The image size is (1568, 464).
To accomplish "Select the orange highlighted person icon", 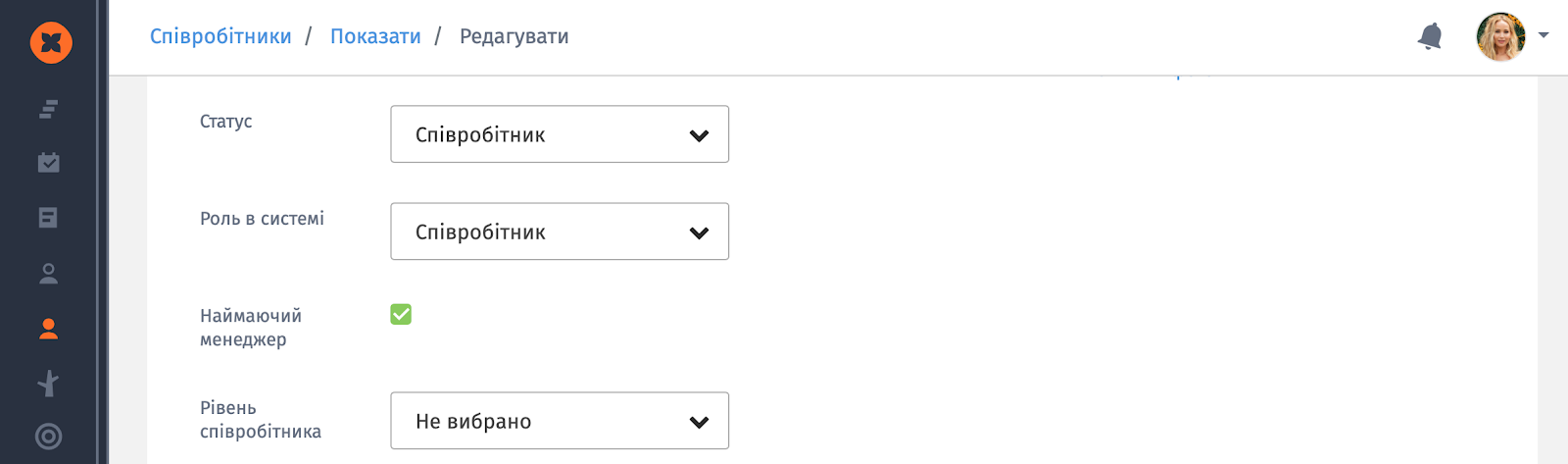I will [48, 329].
